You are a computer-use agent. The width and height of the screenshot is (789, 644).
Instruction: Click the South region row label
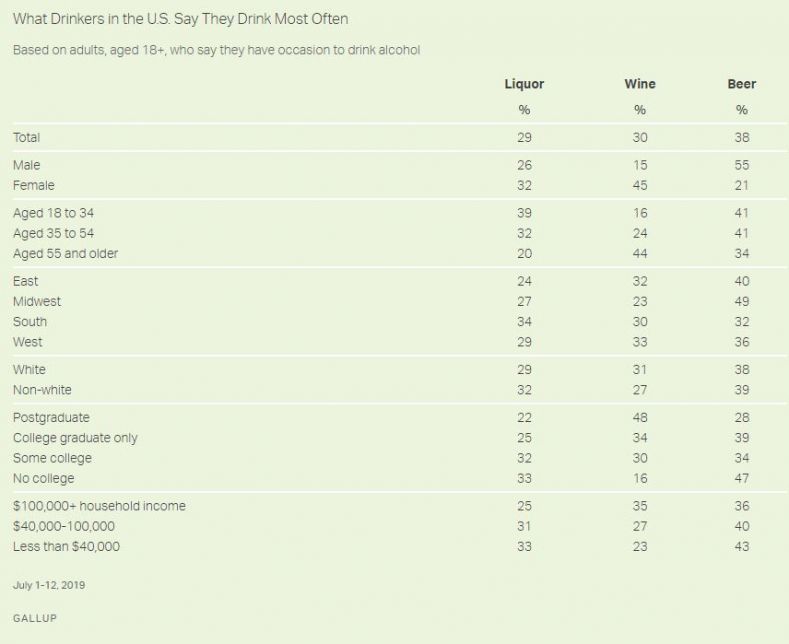pyautogui.click(x=30, y=321)
